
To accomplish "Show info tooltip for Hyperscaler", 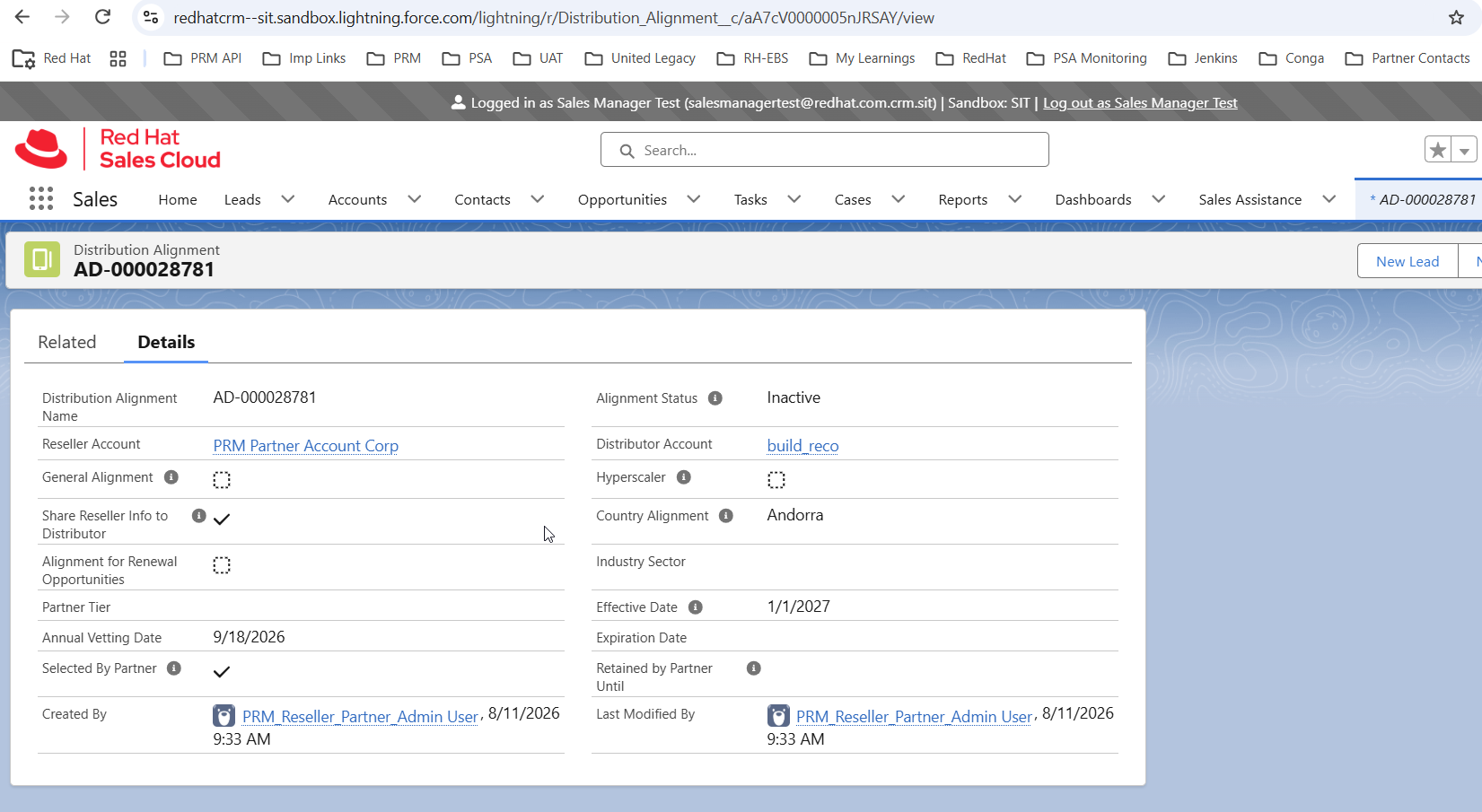I will (x=684, y=477).
